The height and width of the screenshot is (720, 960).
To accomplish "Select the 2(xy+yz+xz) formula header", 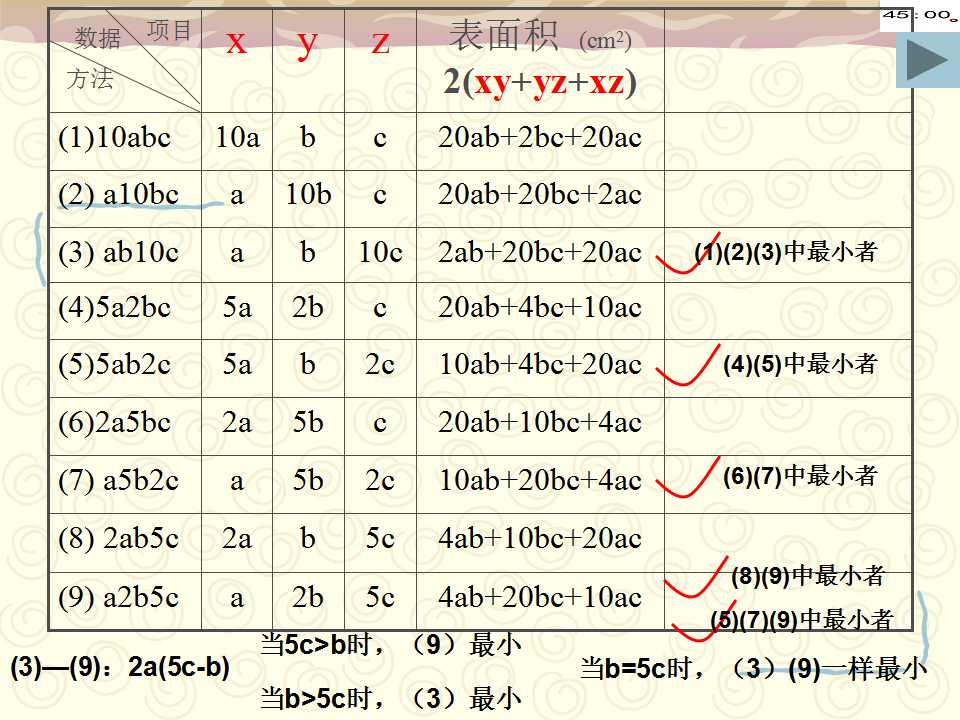I will click(x=541, y=81).
